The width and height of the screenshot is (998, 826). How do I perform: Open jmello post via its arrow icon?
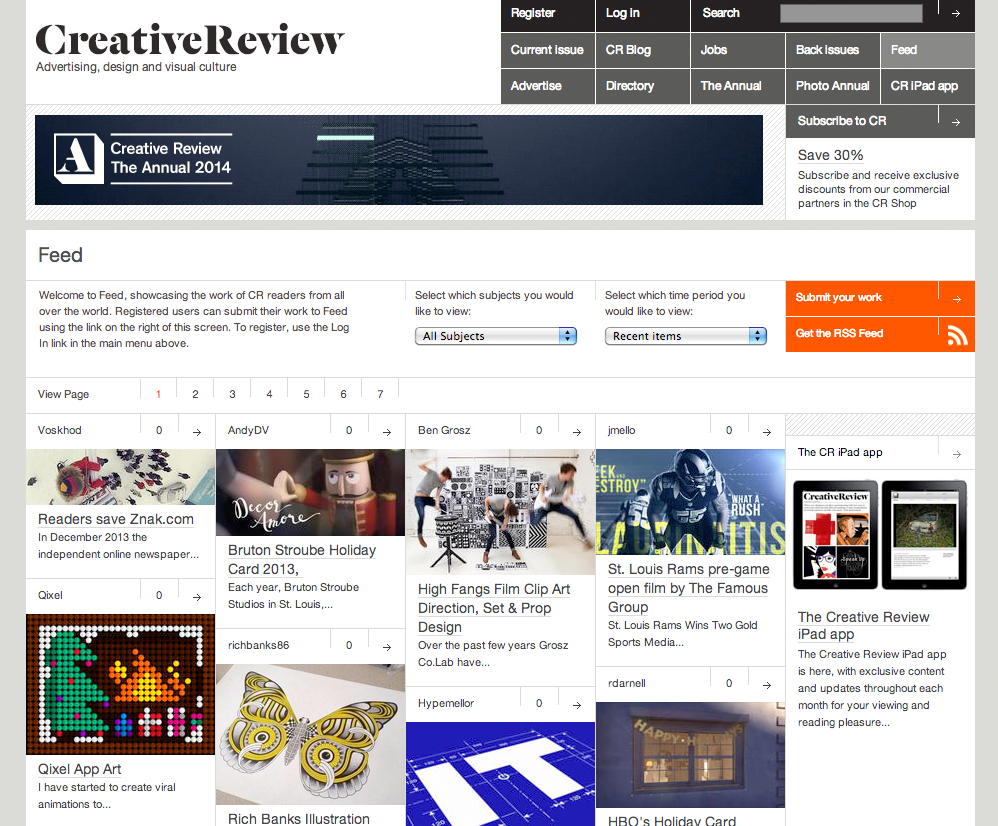767,432
